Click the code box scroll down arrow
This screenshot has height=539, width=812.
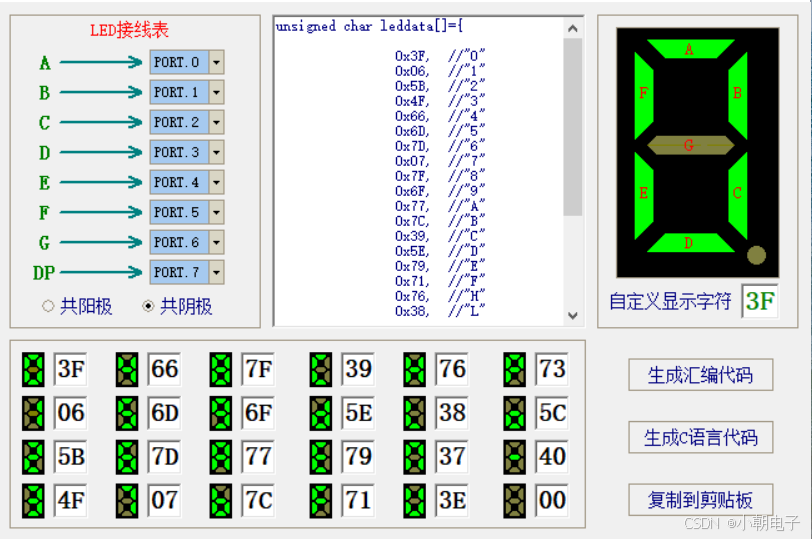coord(573,315)
